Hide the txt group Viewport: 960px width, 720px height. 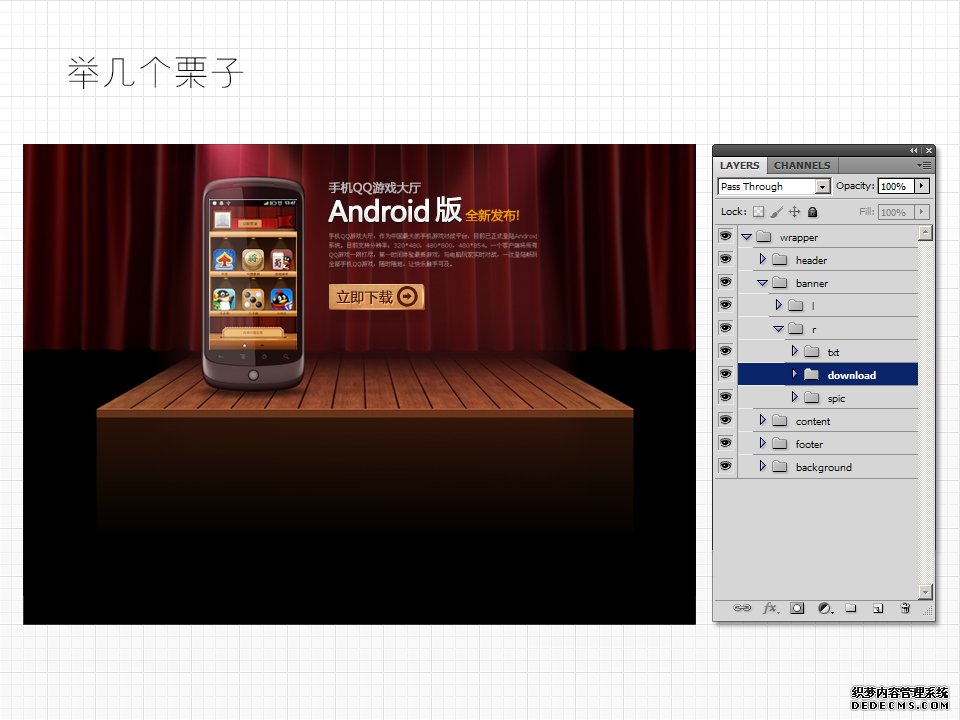point(726,351)
